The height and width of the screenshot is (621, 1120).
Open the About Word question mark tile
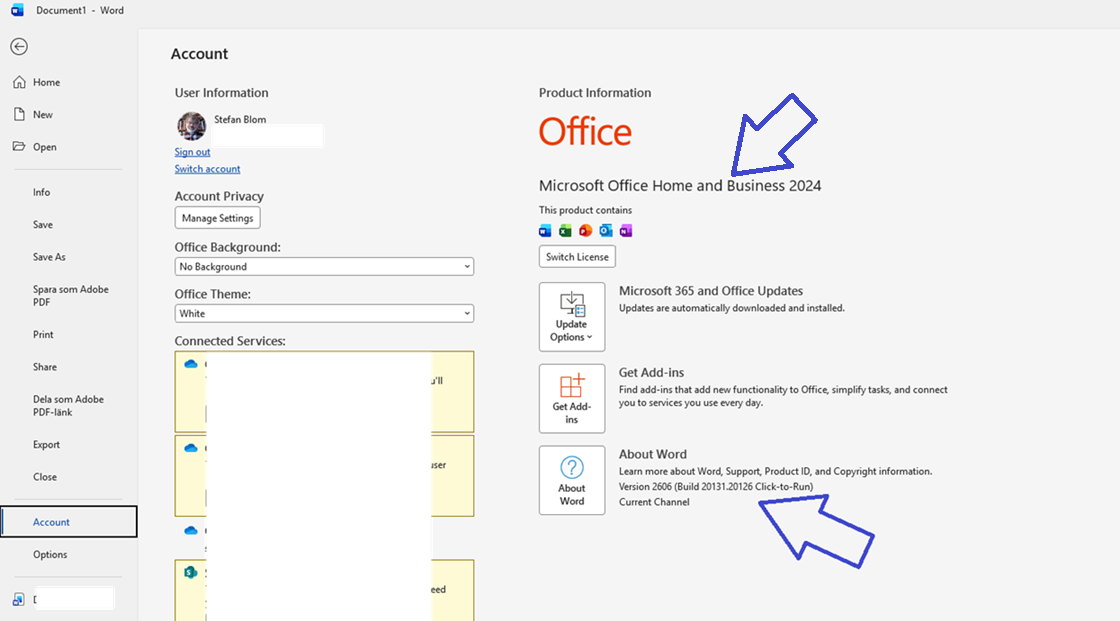572,480
